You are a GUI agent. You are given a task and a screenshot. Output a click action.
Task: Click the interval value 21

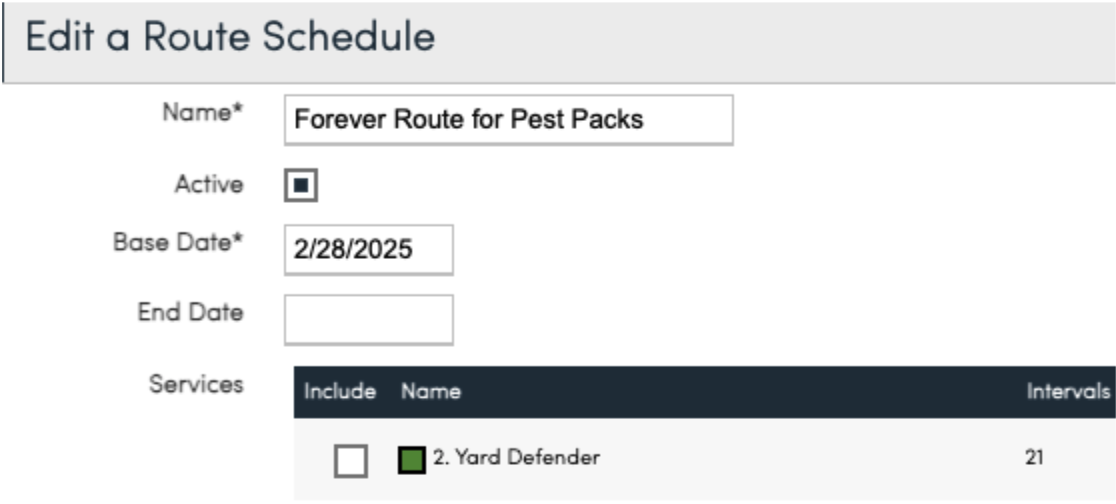1034,459
